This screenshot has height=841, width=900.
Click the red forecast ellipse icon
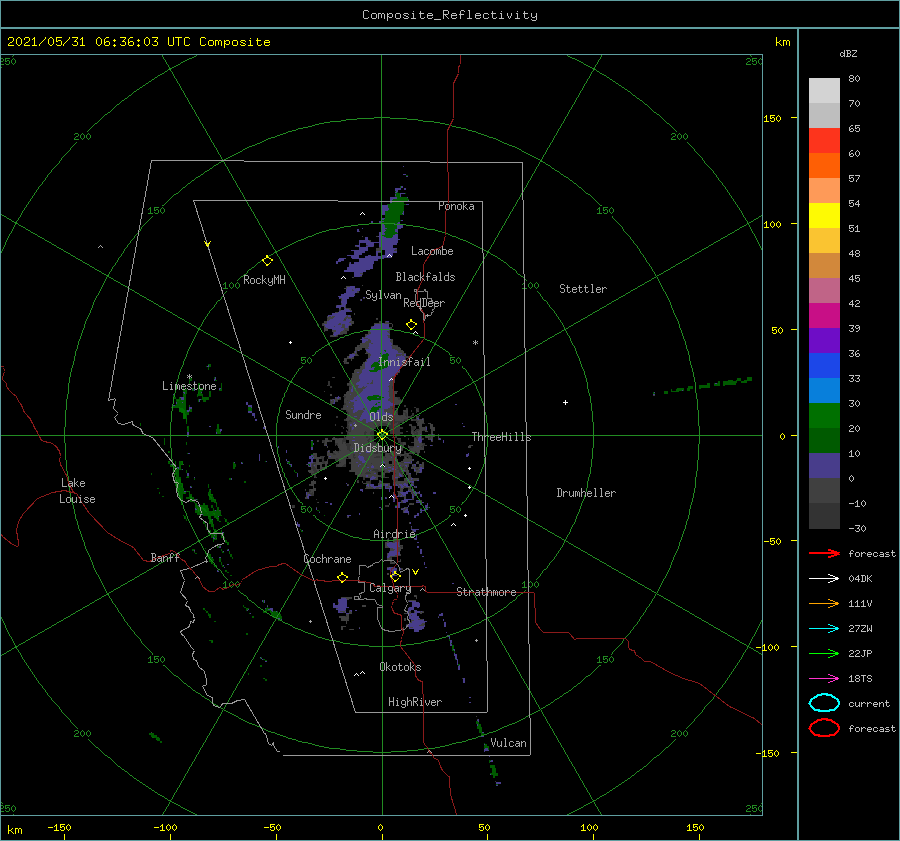click(824, 728)
